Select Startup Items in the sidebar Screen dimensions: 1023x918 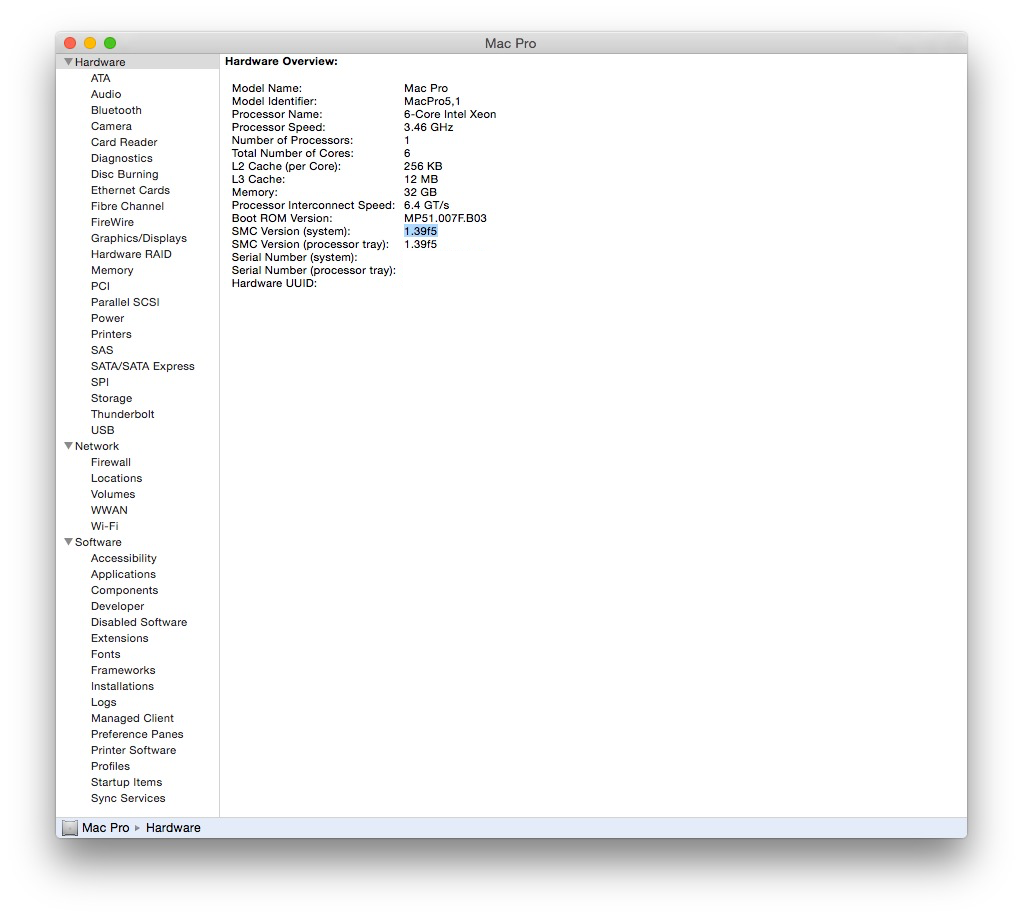[126, 782]
